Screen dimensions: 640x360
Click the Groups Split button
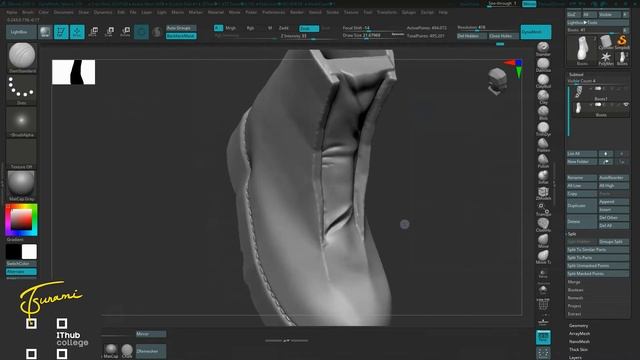(x=613, y=242)
